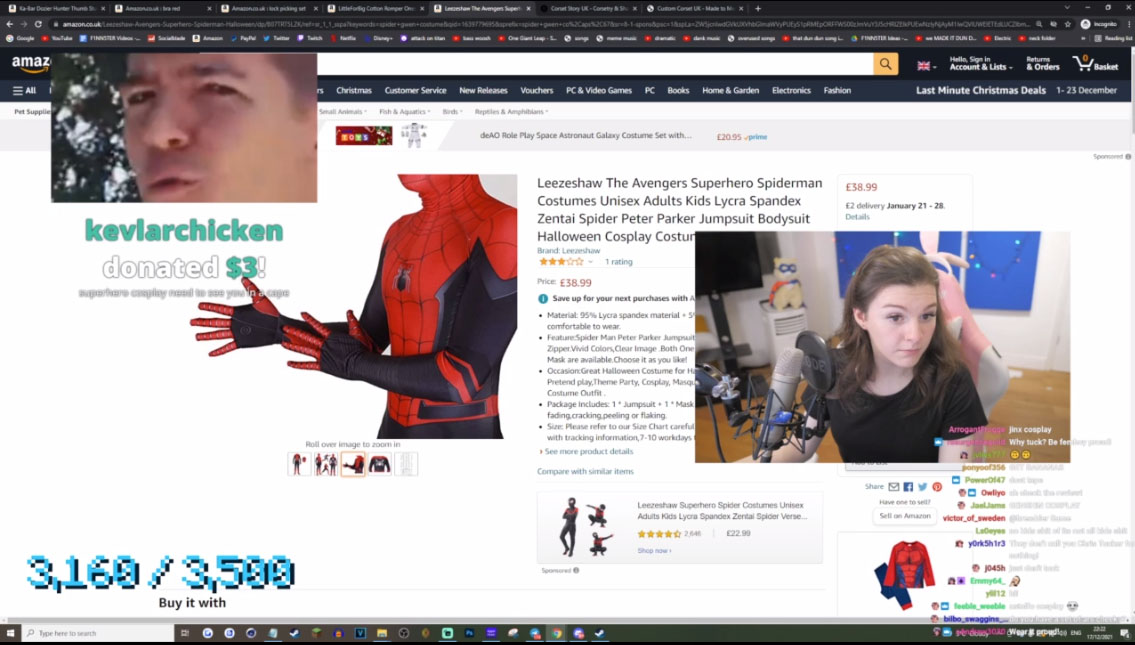Image resolution: width=1135 pixels, height=645 pixels.
Task: Share the product via email icon
Action: coord(894,487)
